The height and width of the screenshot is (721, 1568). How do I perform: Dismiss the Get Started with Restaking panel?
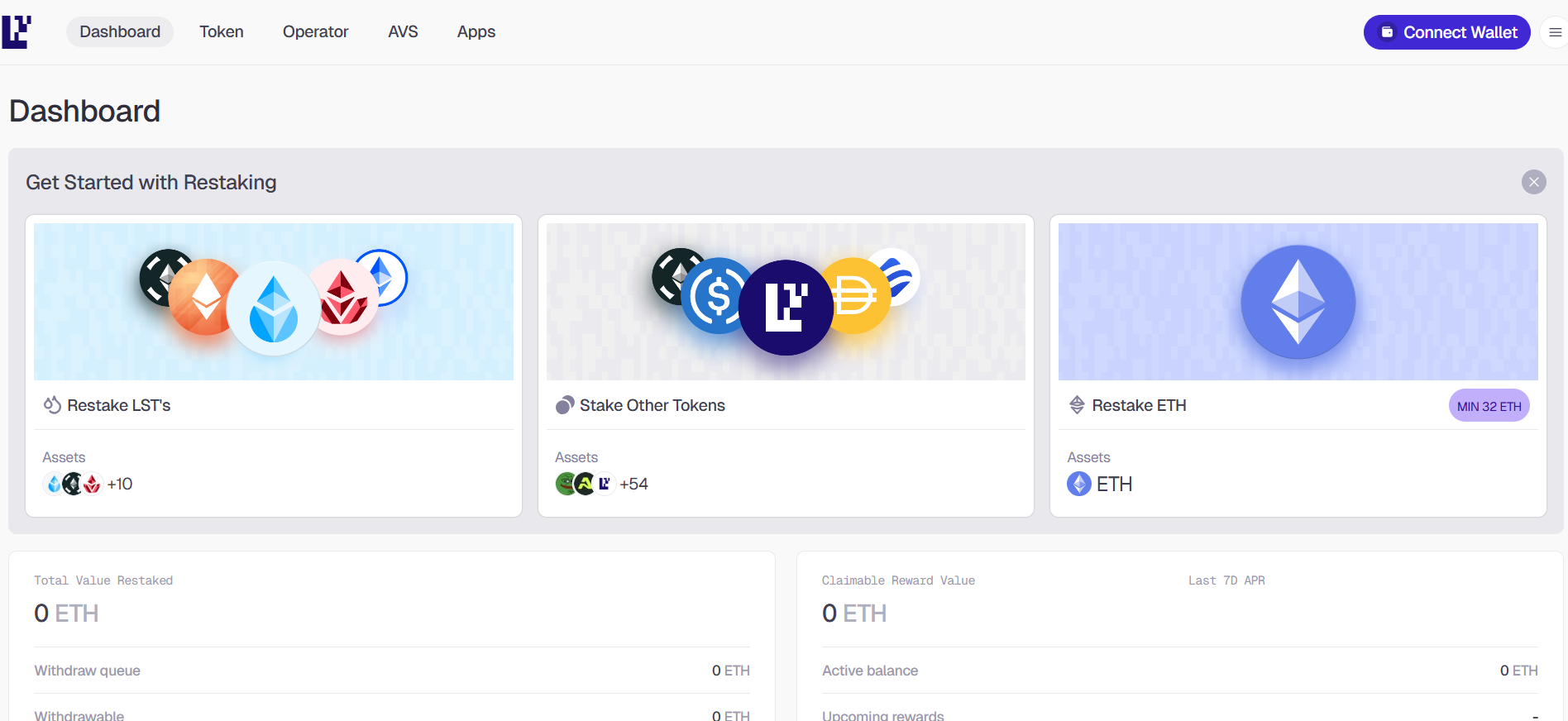coord(1534,182)
